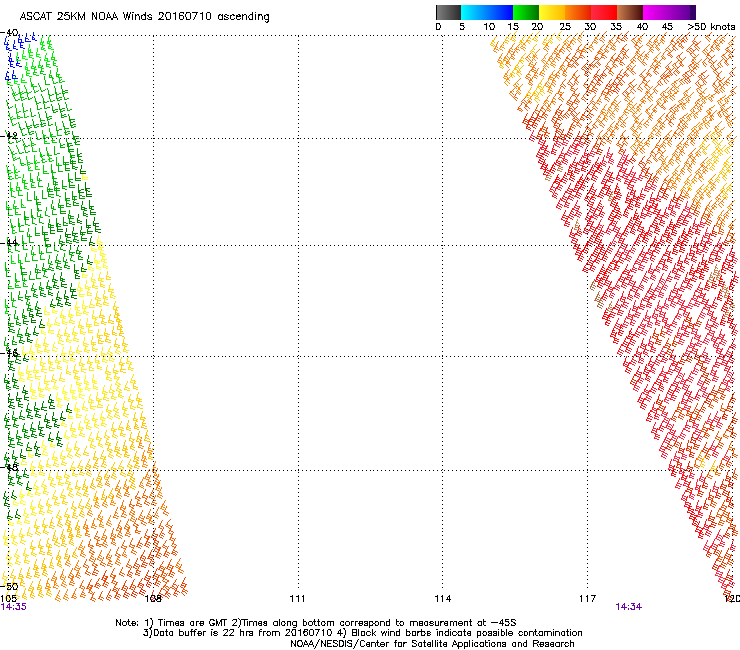Click the longitude label '108'
The width and height of the screenshot is (740, 650).
click(153, 599)
